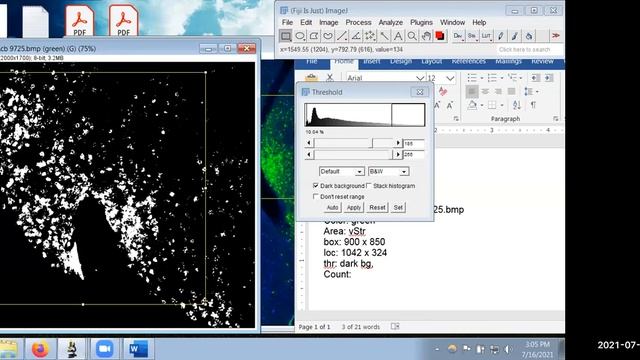Switch to the References tab in Word

click(469, 61)
